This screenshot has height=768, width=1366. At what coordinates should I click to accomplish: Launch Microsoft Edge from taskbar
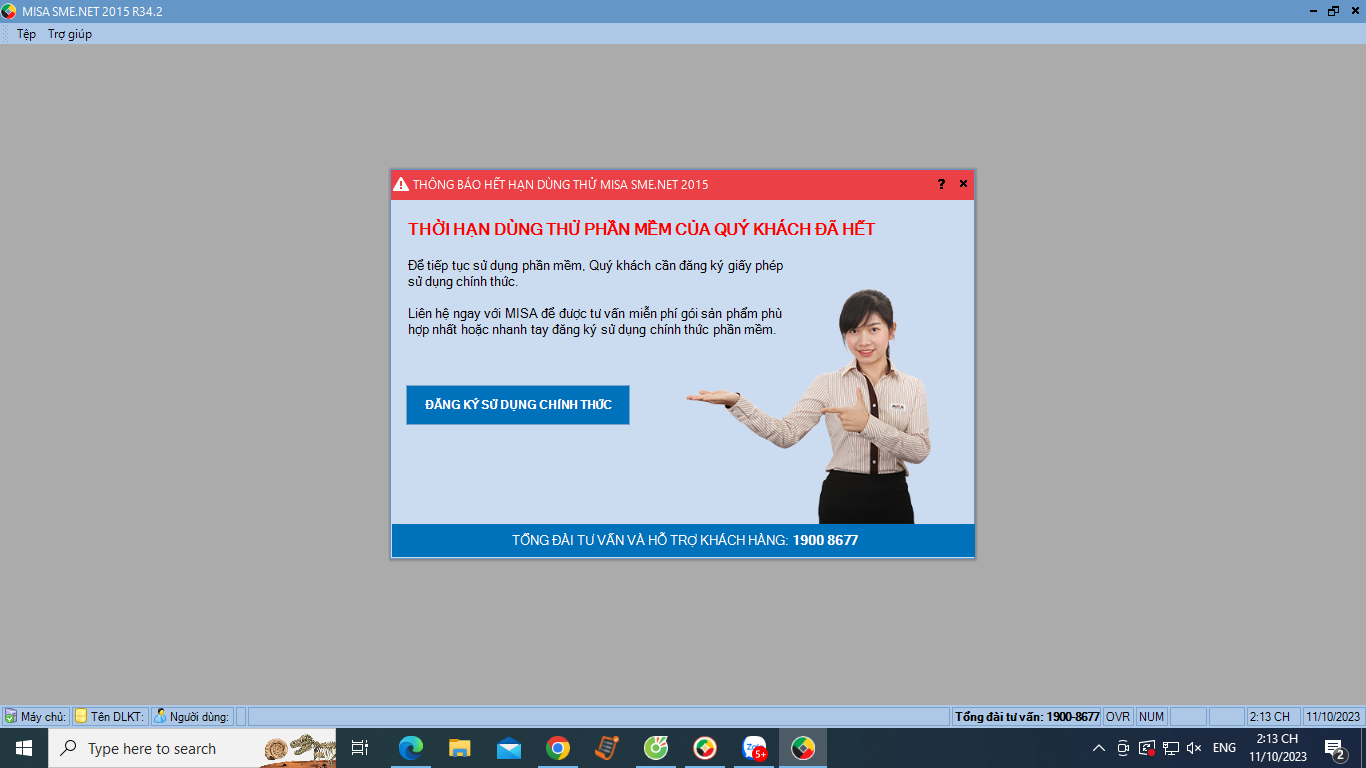pos(410,748)
